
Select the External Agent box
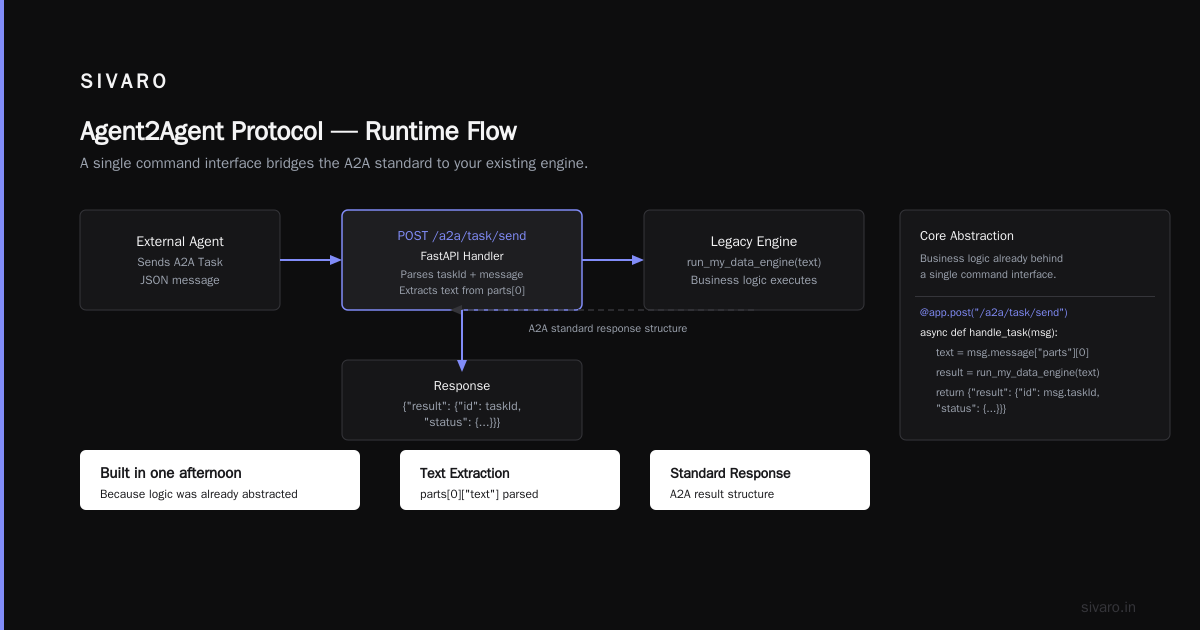coord(180,260)
